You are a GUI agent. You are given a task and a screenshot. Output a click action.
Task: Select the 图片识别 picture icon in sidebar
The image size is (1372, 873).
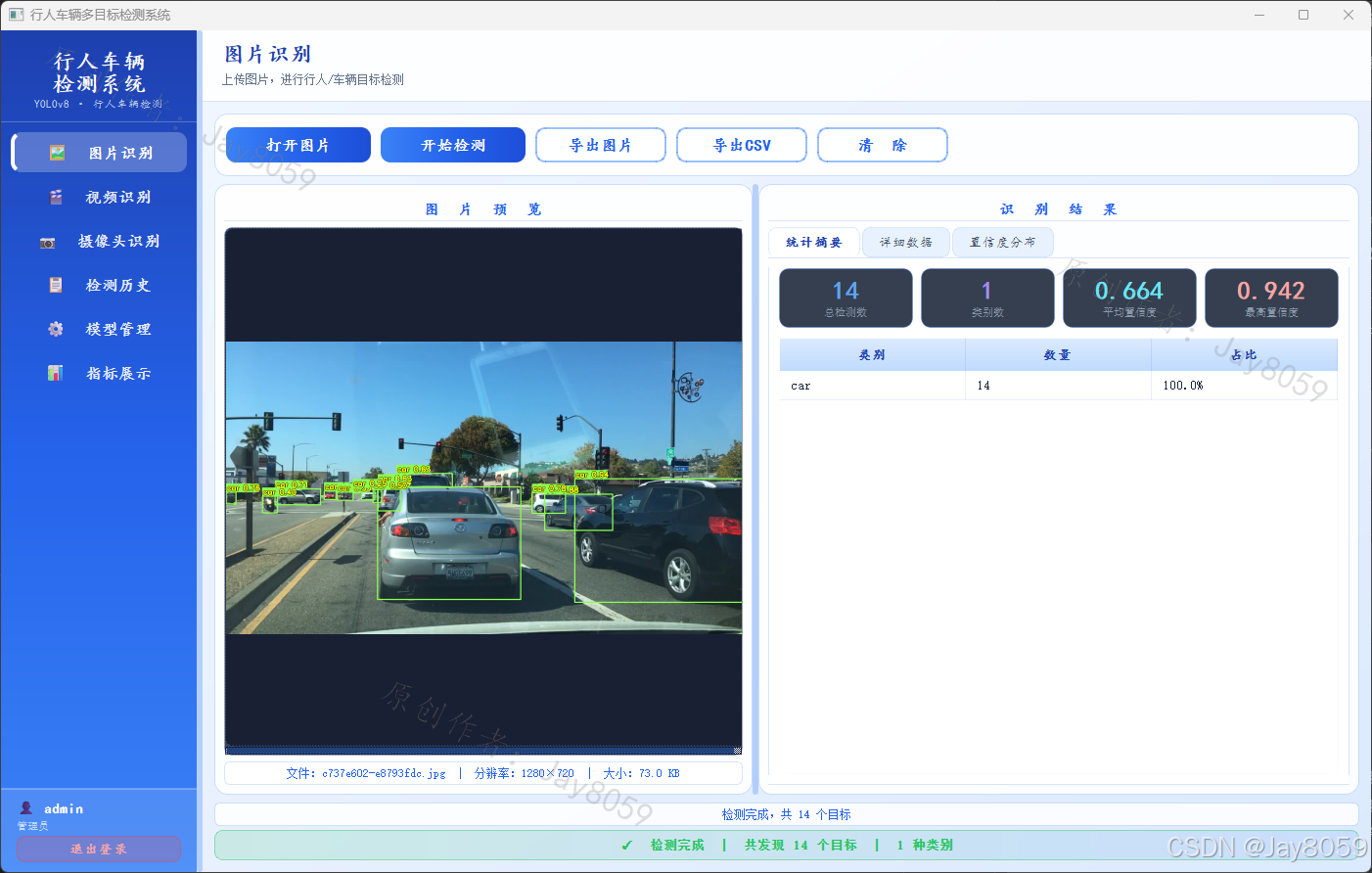[x=57, y=153]
